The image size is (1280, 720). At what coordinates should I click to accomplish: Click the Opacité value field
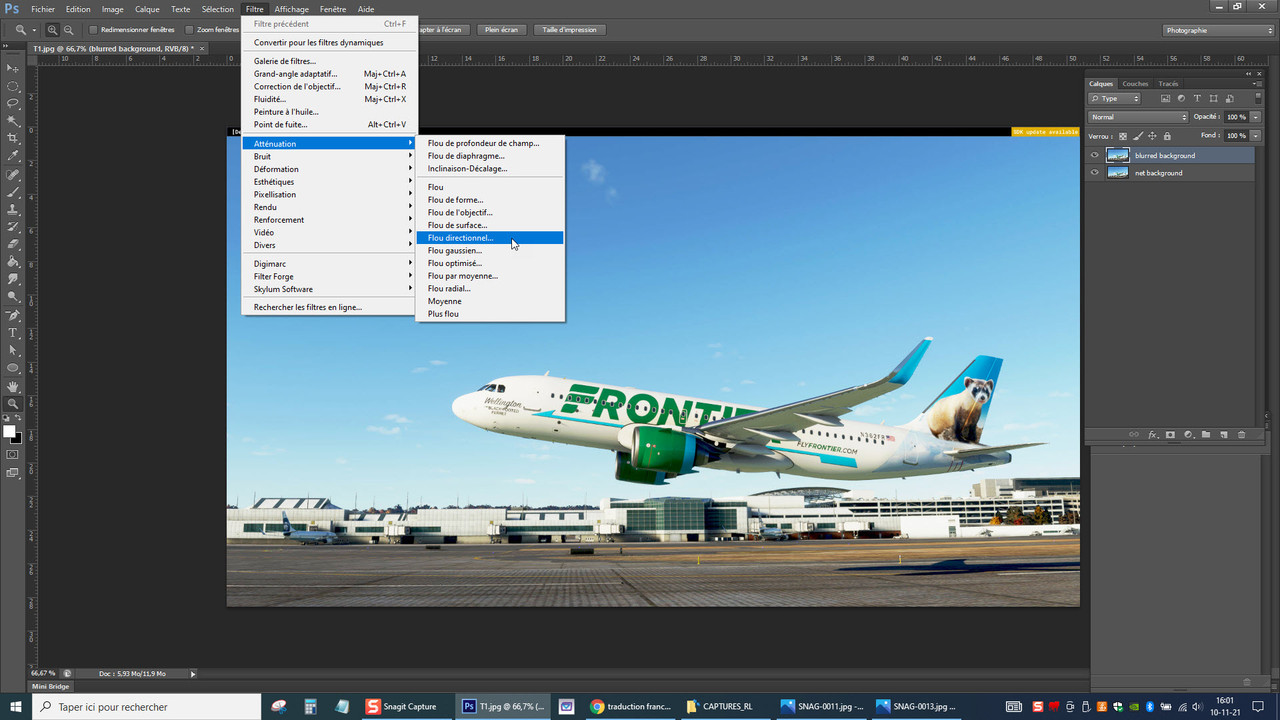click(x=1236, y=117)
